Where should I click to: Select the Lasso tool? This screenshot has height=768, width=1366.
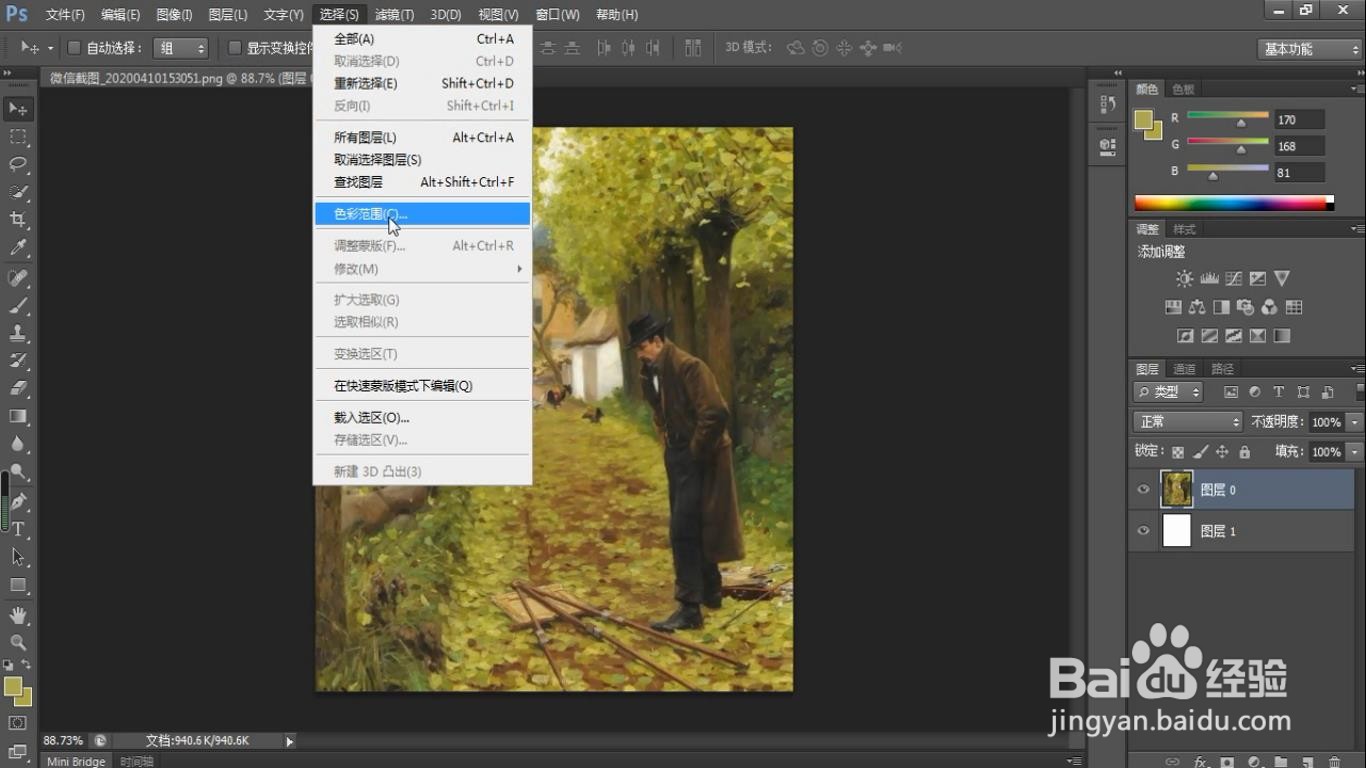pyautogui.click(x=18, y=164)
